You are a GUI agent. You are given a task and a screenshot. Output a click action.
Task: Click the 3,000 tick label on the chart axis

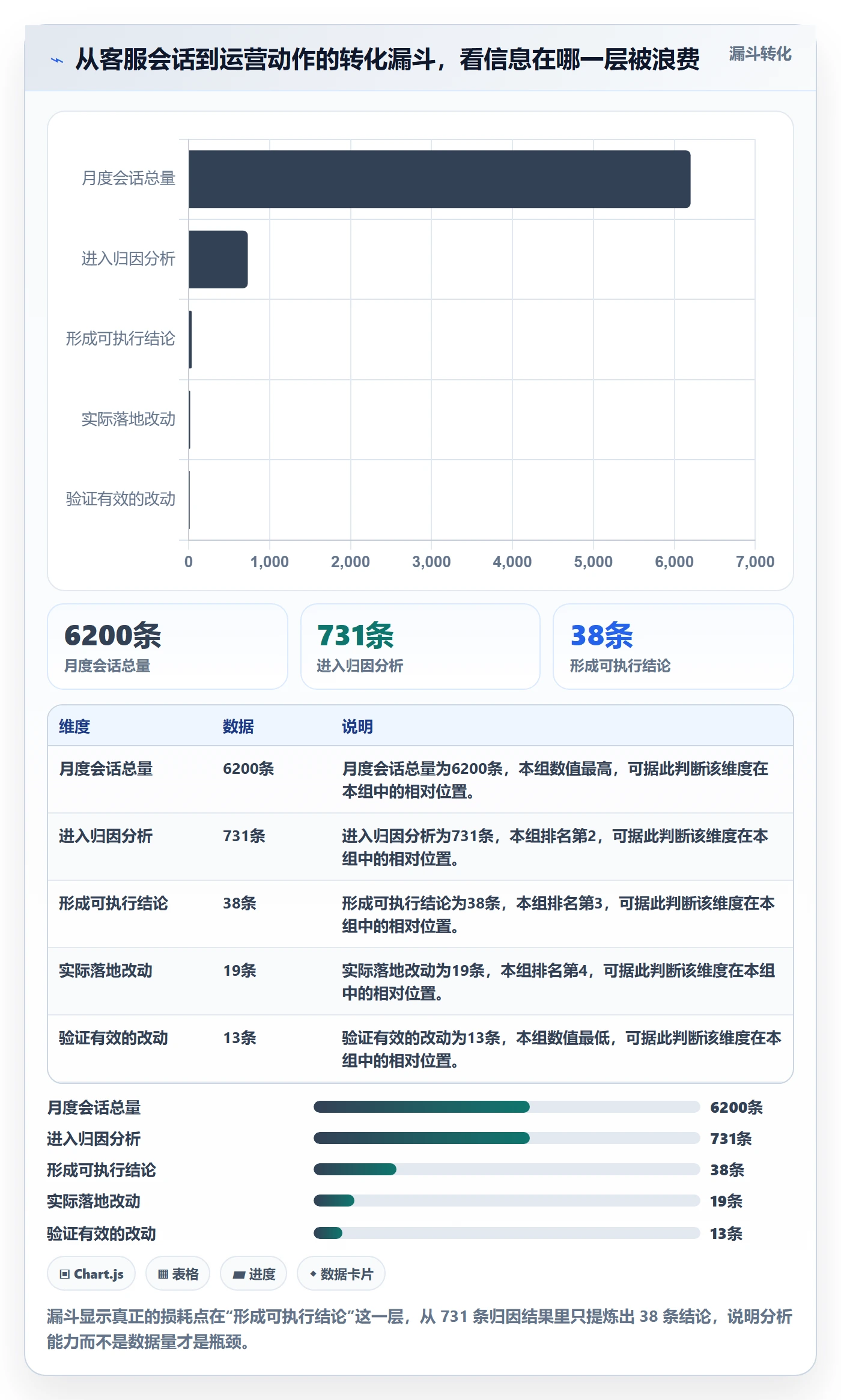tap(431, 562)
